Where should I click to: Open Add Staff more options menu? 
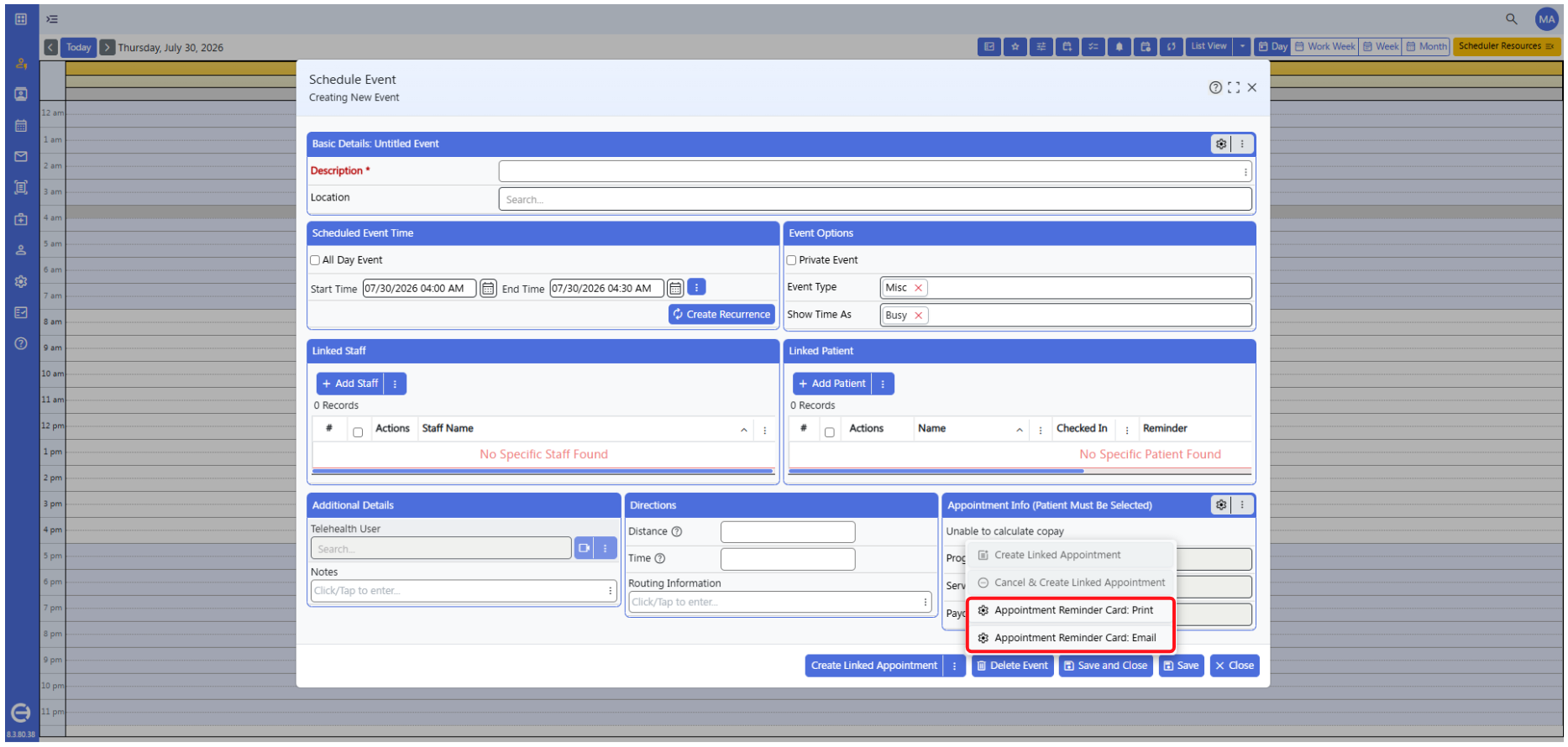(396, 384)
